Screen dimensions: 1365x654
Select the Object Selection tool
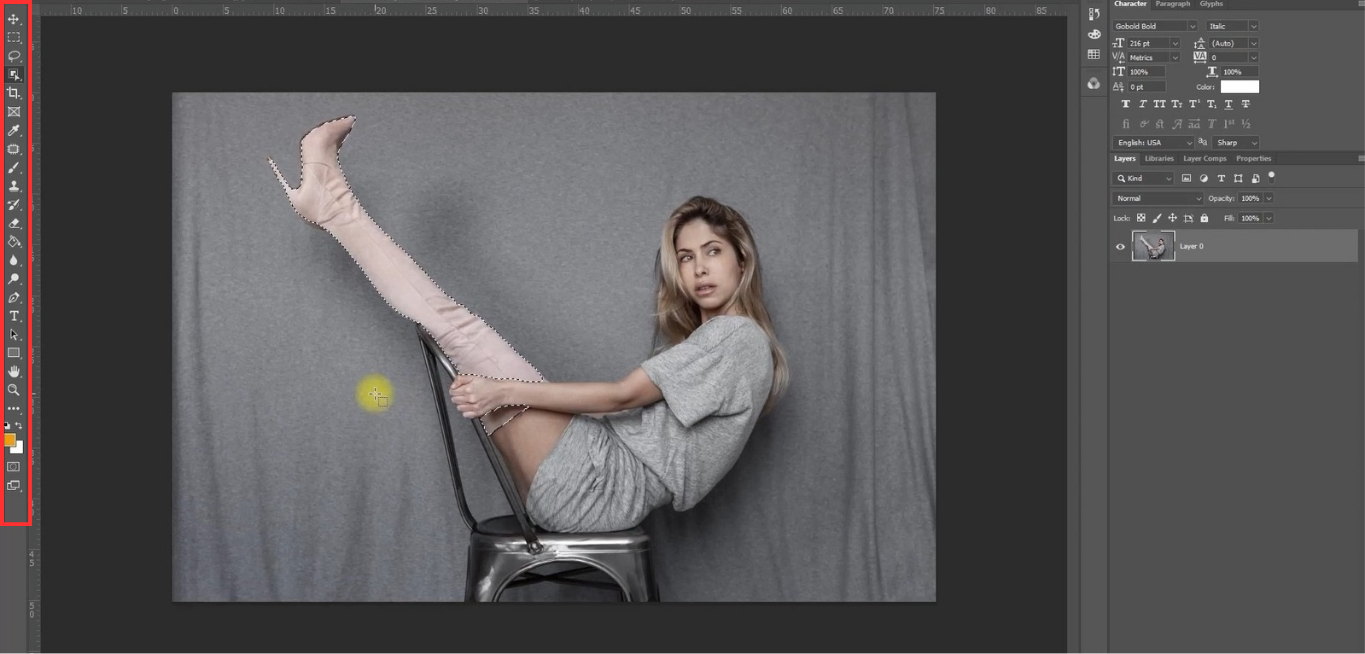pyautogui.click(x=14, y=74)
